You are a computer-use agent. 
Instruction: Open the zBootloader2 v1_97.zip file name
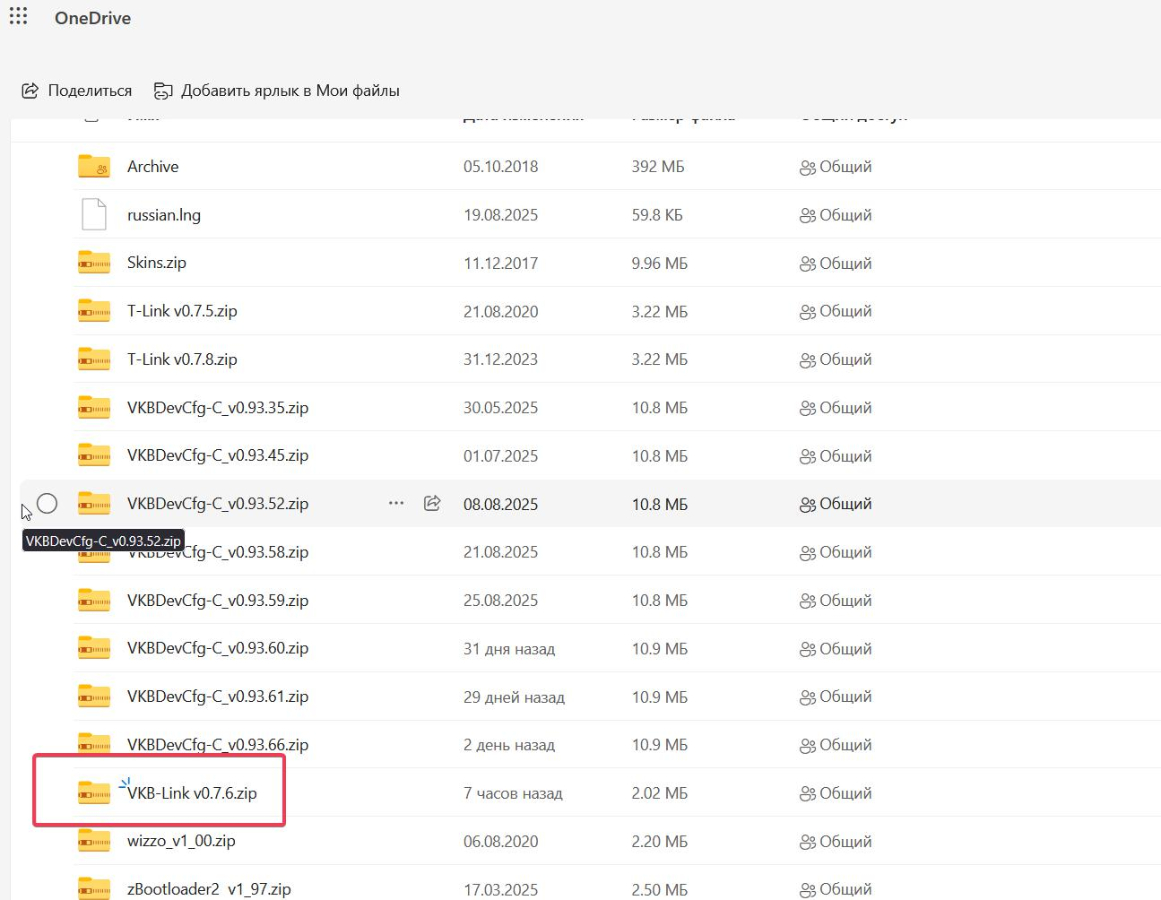point(208,889)
